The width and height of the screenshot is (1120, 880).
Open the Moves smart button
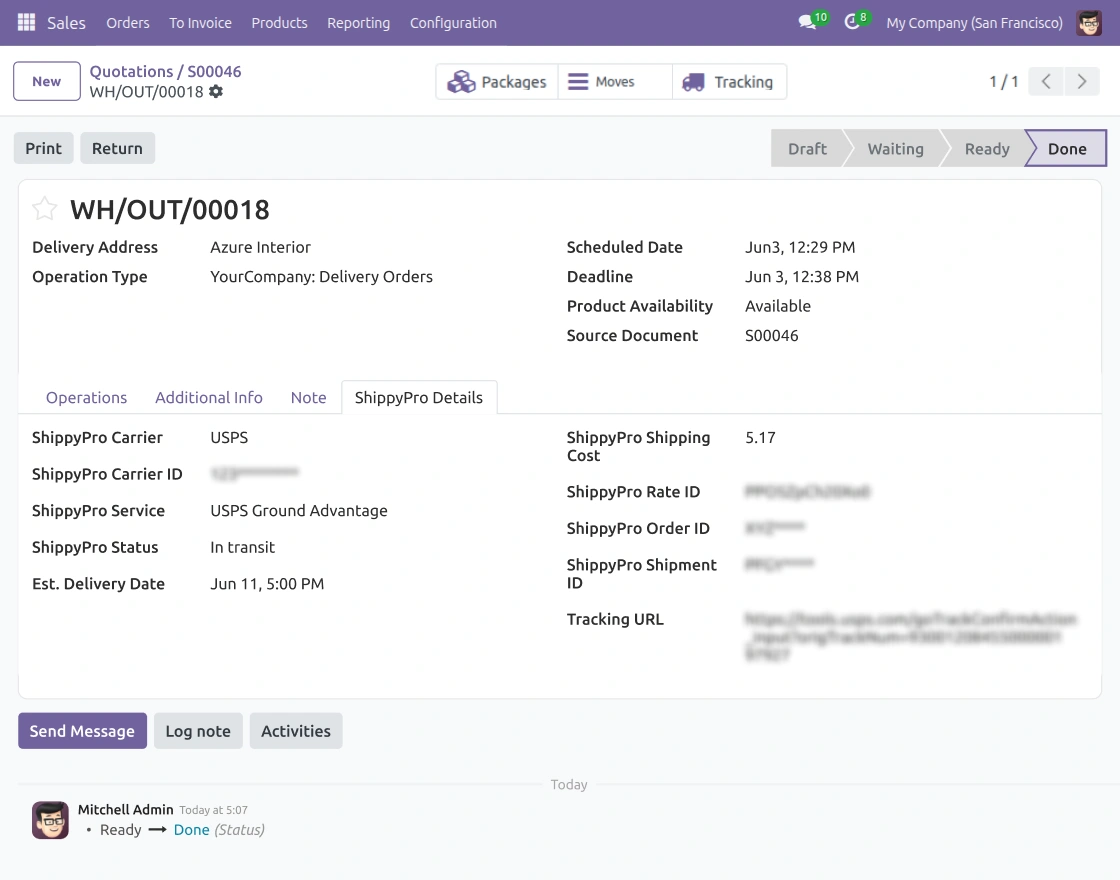pyautogui.click(x=615, y=81)
